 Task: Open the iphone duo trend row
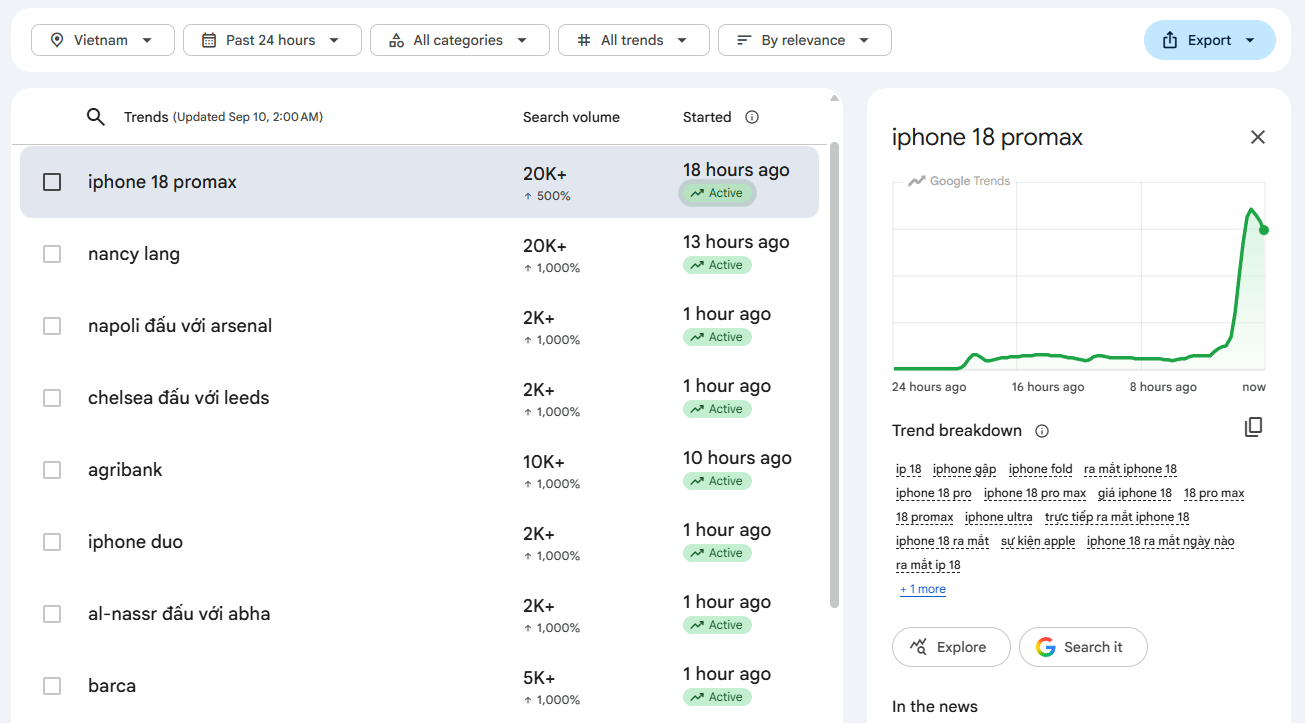coord(419,542)
